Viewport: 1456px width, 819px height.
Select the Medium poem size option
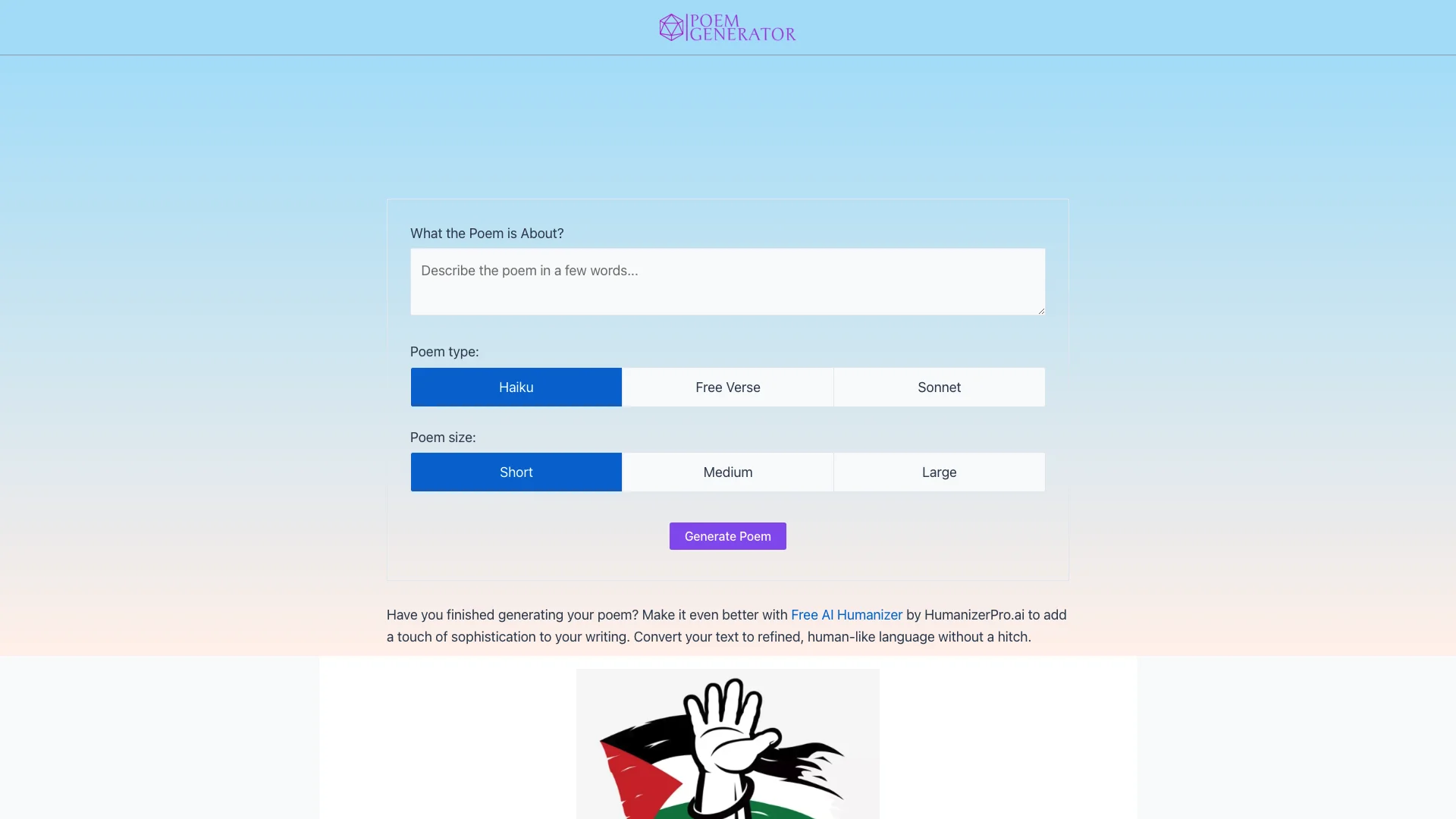point(727,471)
